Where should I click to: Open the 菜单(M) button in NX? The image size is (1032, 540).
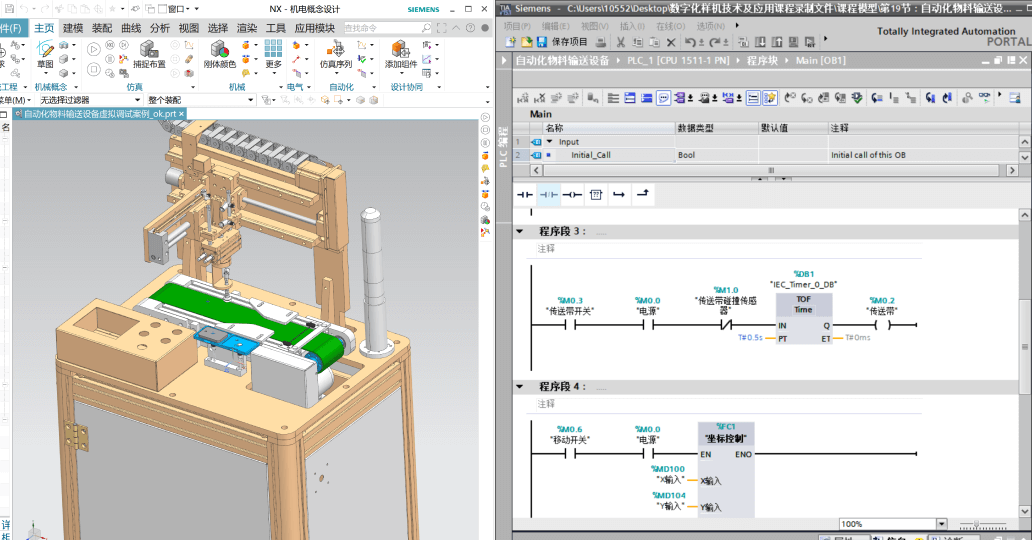click(x=14, y=100)
